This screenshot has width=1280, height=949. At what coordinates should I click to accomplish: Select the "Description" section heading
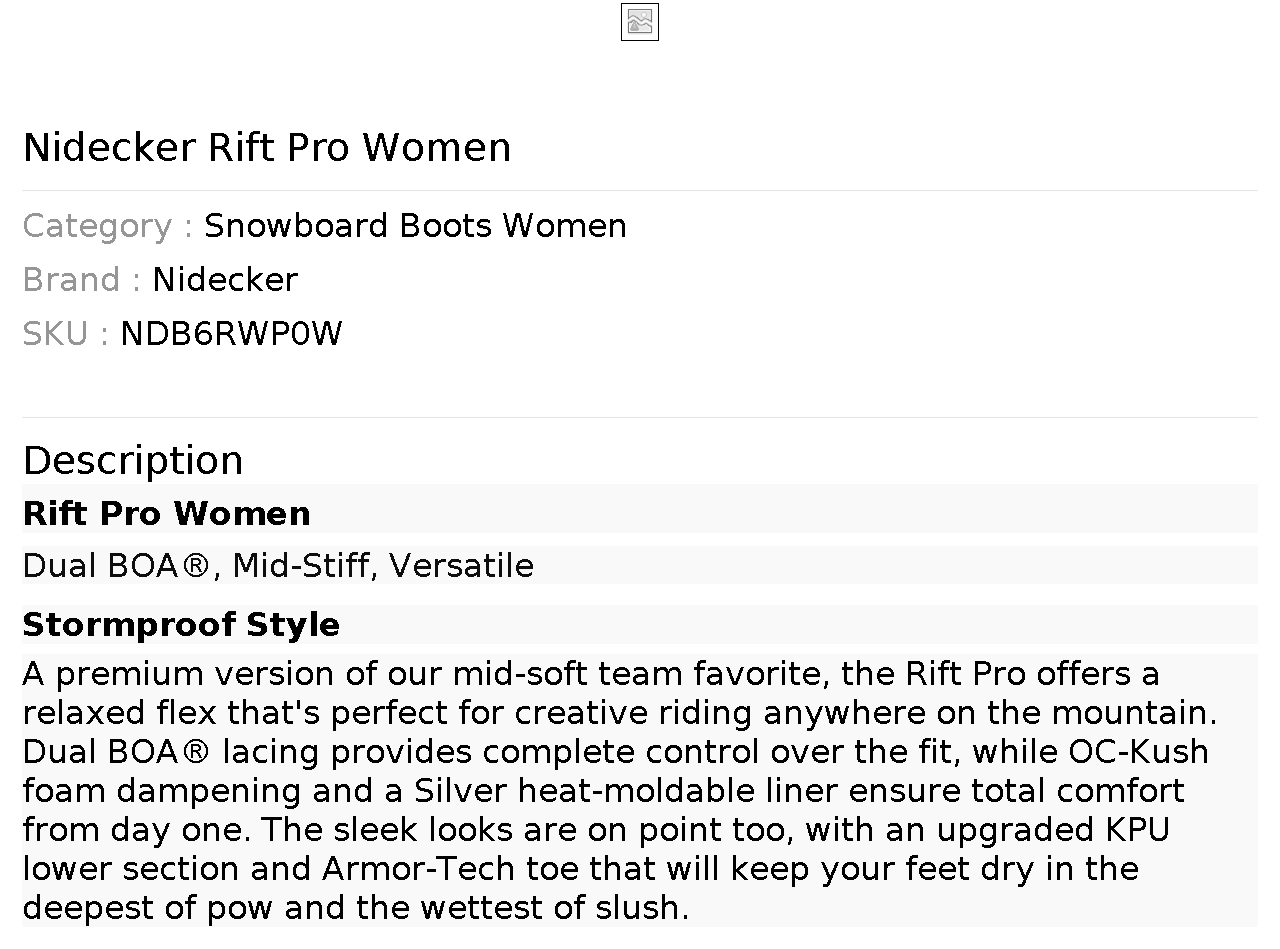(133, 460)
